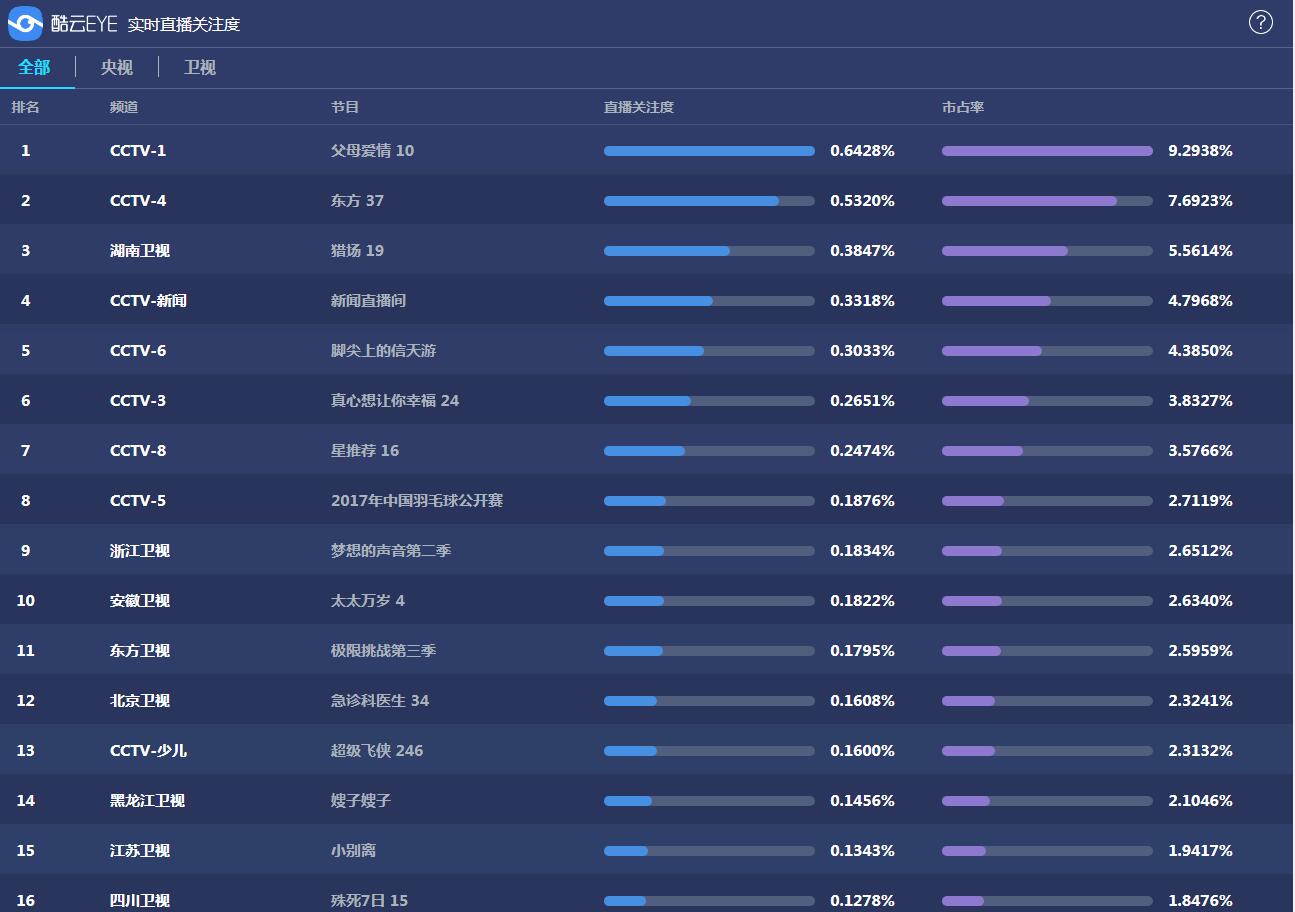Click the program 极限挑战第三季
The image size is (1295, 912).
pos(383,651)
